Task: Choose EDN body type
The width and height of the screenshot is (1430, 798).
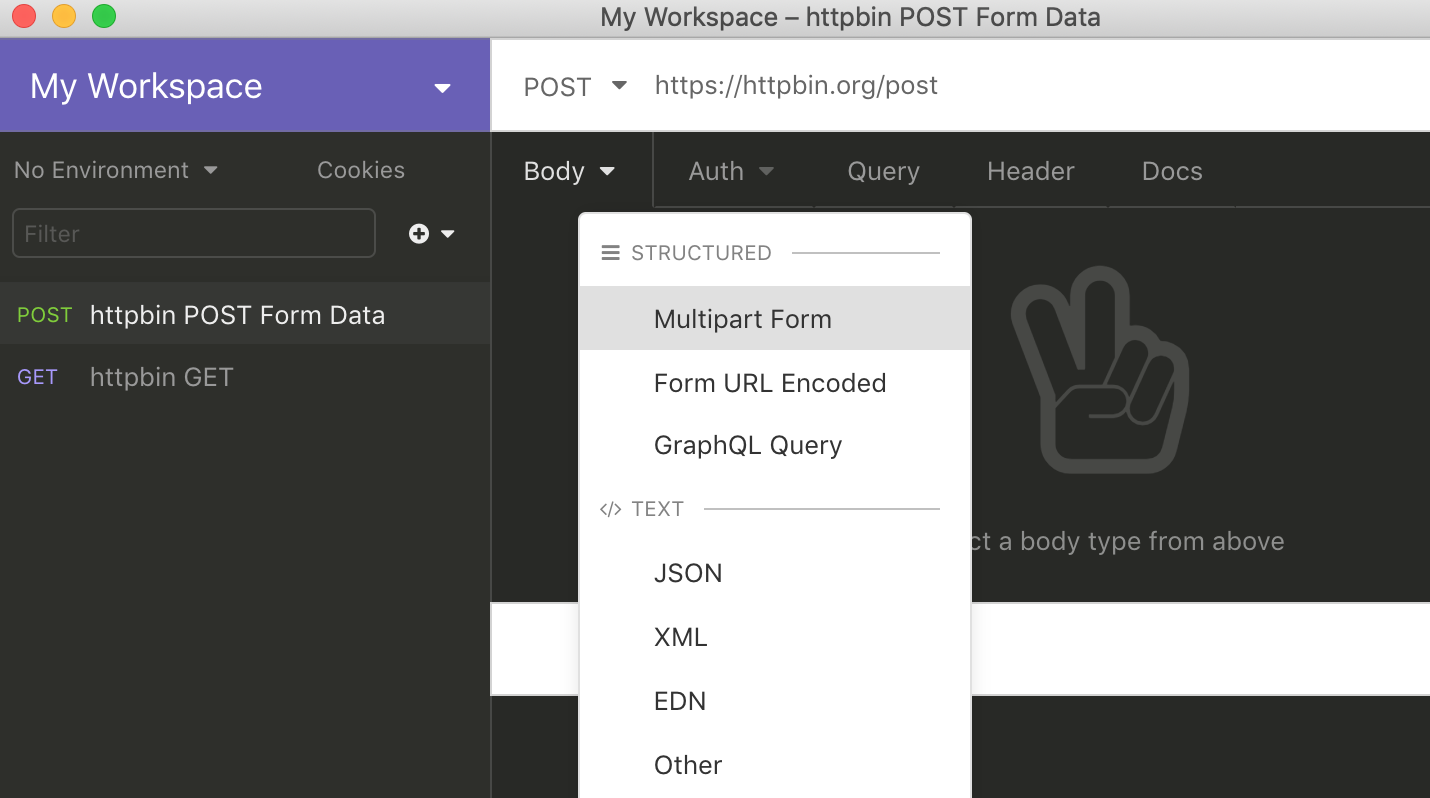Action: point(775,701)
